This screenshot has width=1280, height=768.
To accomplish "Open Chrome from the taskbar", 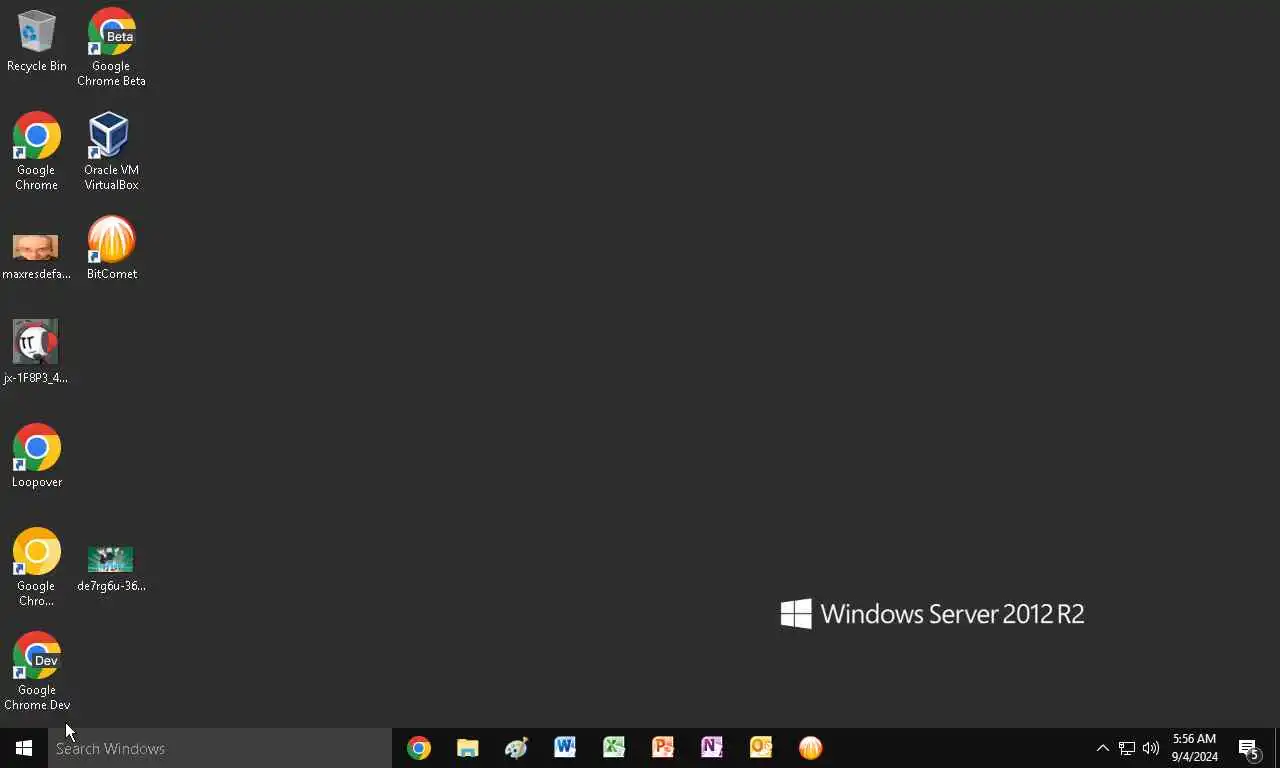I will point(419,748).
